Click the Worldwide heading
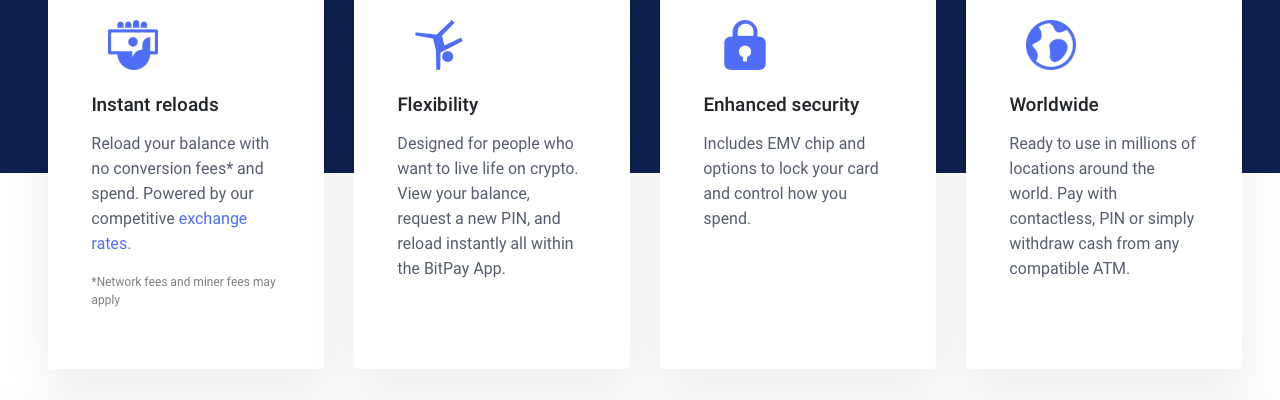Image resolution: width=1280 pixels, height=400 pixels. click(x=1054, y=105)
